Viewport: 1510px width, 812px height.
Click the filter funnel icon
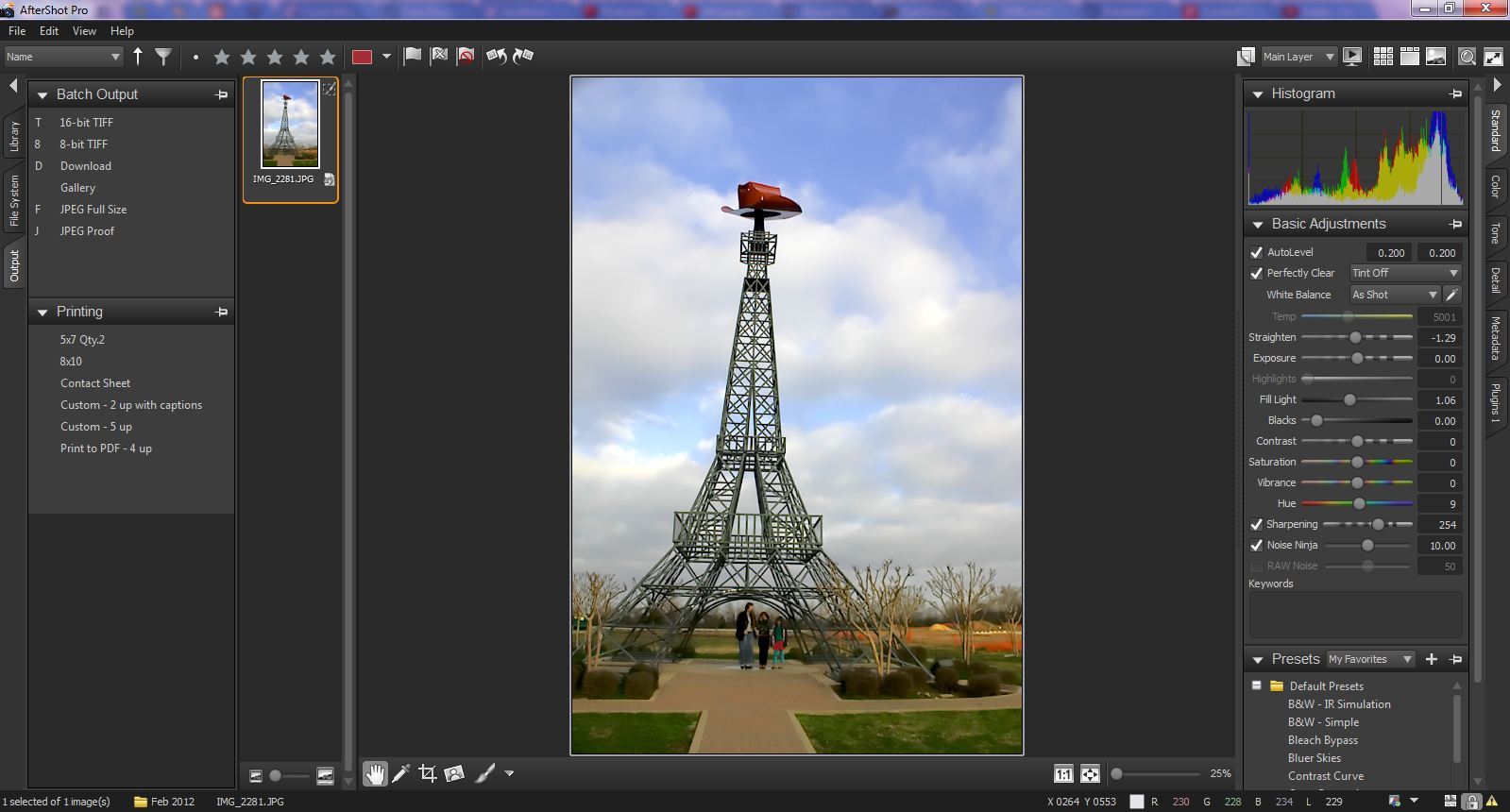(163, 57)
